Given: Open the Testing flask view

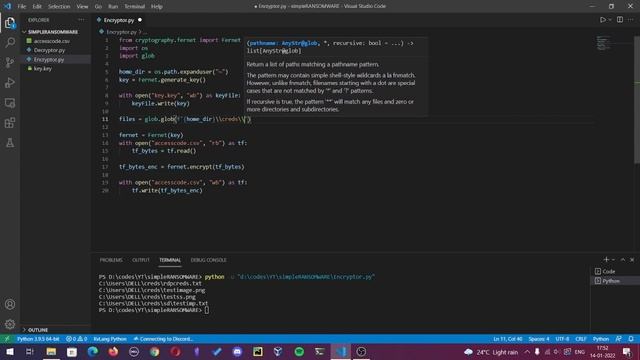Looking at the screenshot, I should [x=10, y=143].
